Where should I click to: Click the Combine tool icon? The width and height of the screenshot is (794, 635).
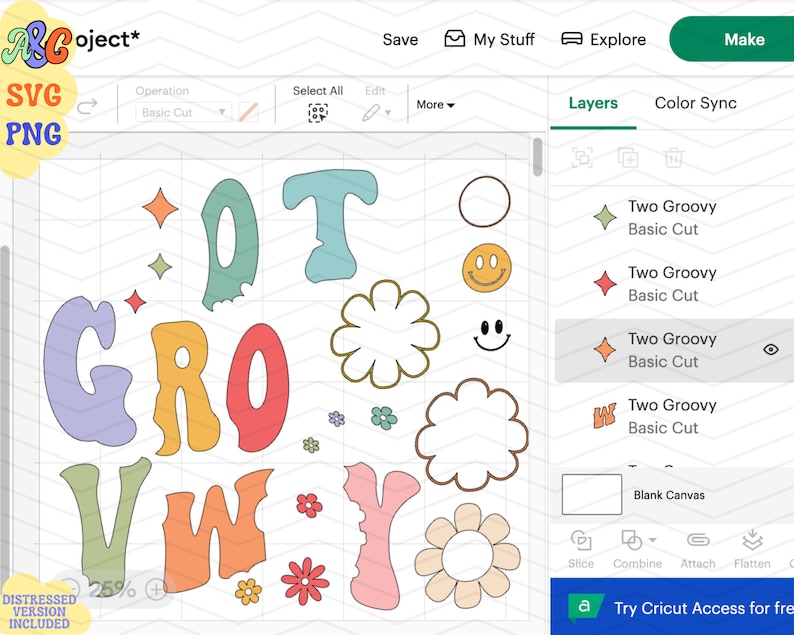point(631,540)
